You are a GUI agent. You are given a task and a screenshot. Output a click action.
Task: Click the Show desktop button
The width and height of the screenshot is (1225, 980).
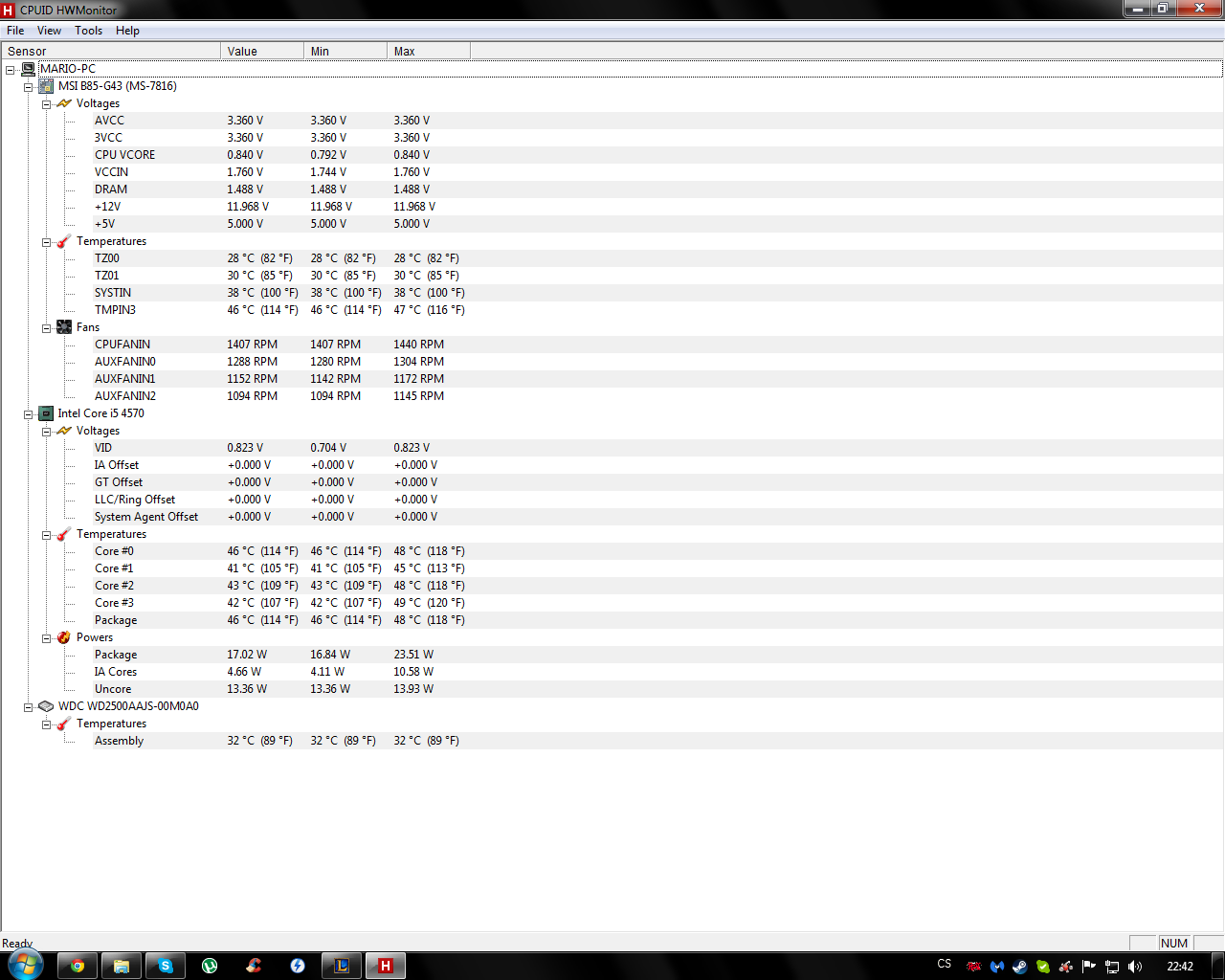pyautogui.click(x=1217, y=966)
